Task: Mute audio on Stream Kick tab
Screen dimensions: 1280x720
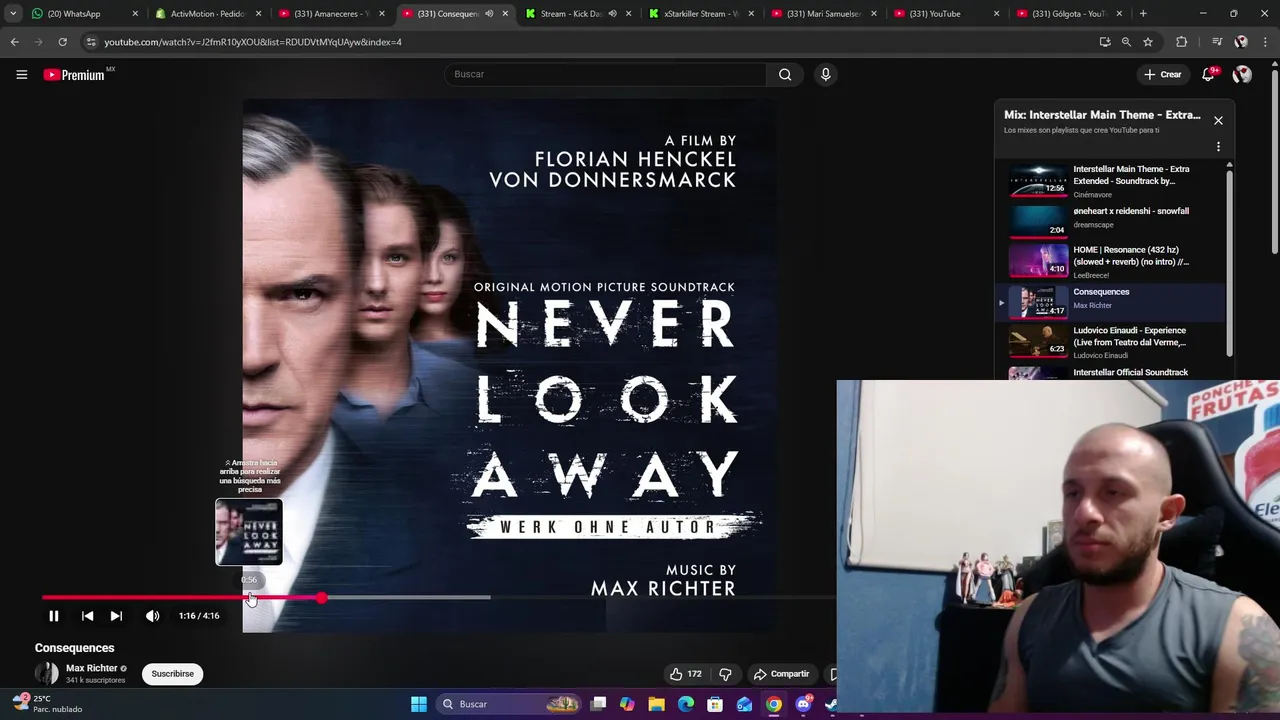Action: [x=612, y=14]
